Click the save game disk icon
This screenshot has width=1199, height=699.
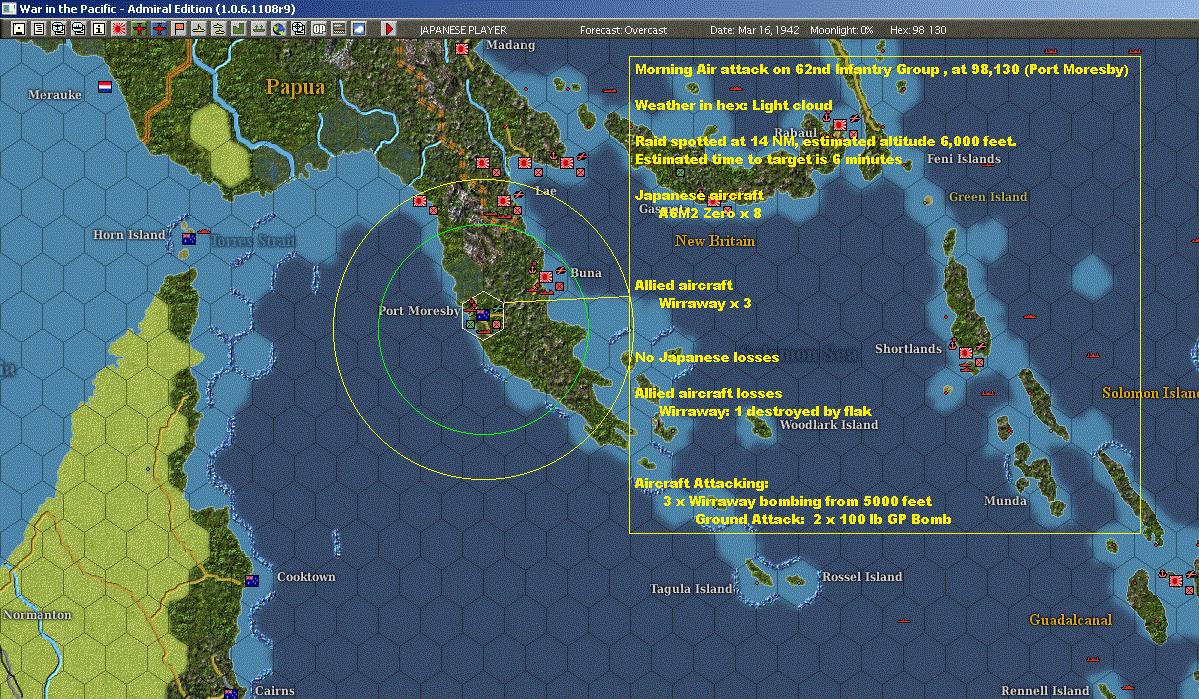tap(19, 29)
